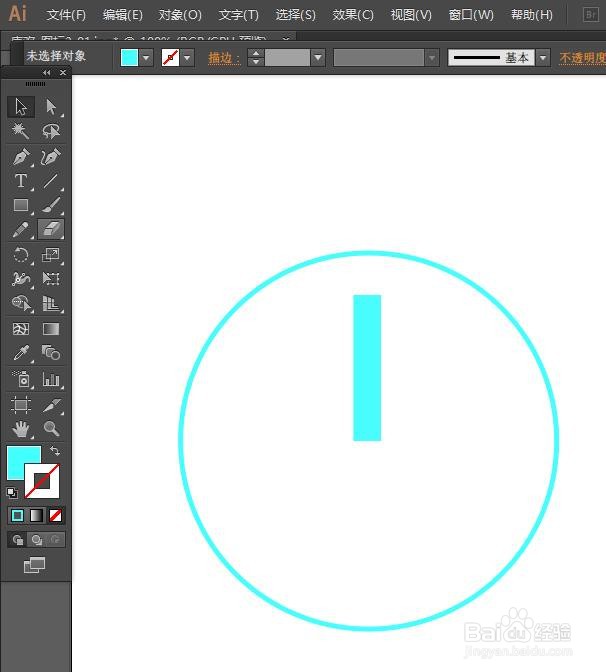The width and height of the screenshot is (606, 672).
Task: Open the 对象(O) menu
Action: click(x=180, y=15)
